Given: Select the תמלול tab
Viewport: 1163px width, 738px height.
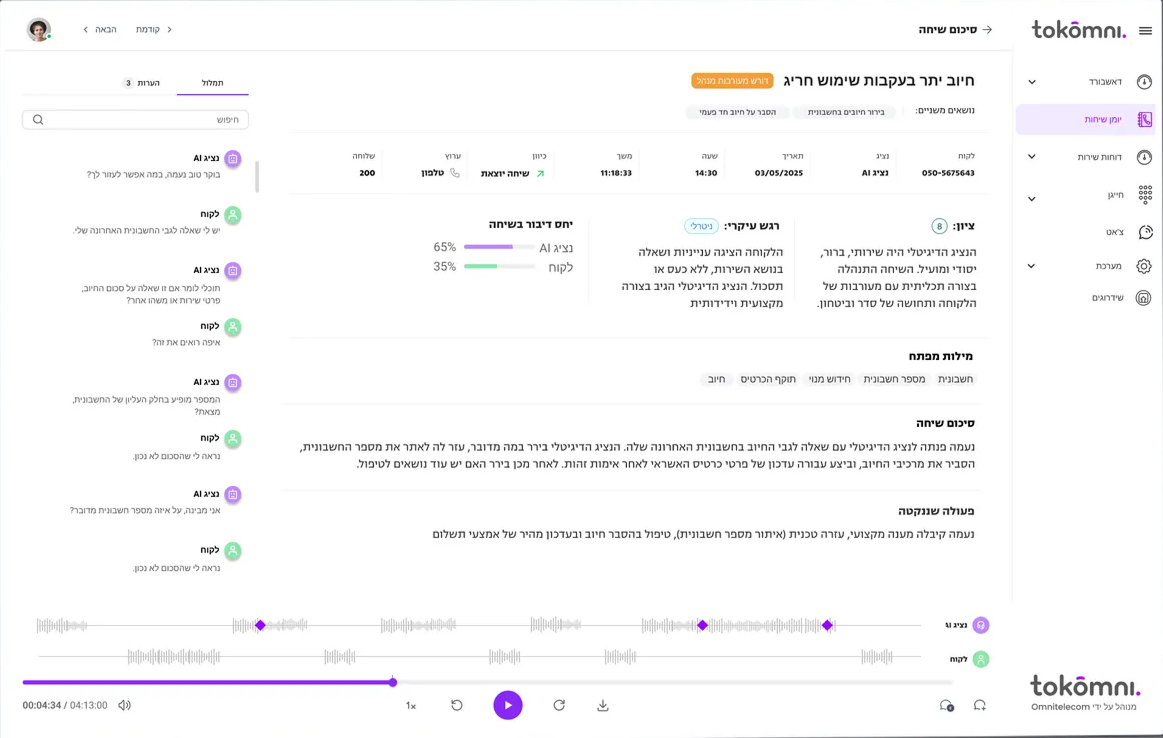Looking at the screenshot, I should [212, 83].
